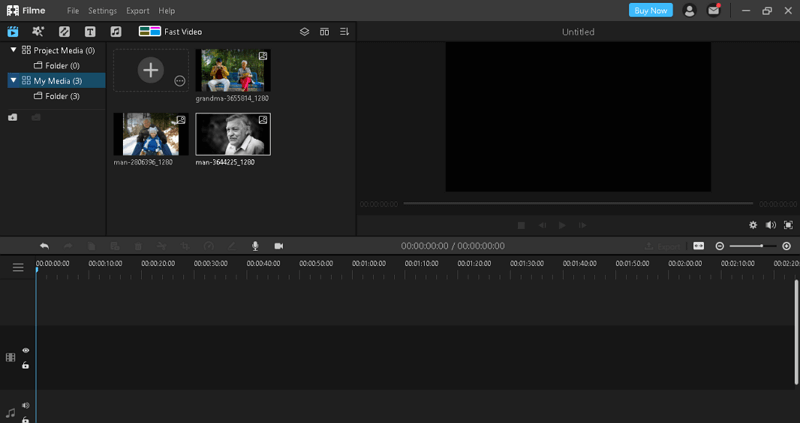Click the Edit pencil icon
800x423 pixels.
(x=232, y=246)
